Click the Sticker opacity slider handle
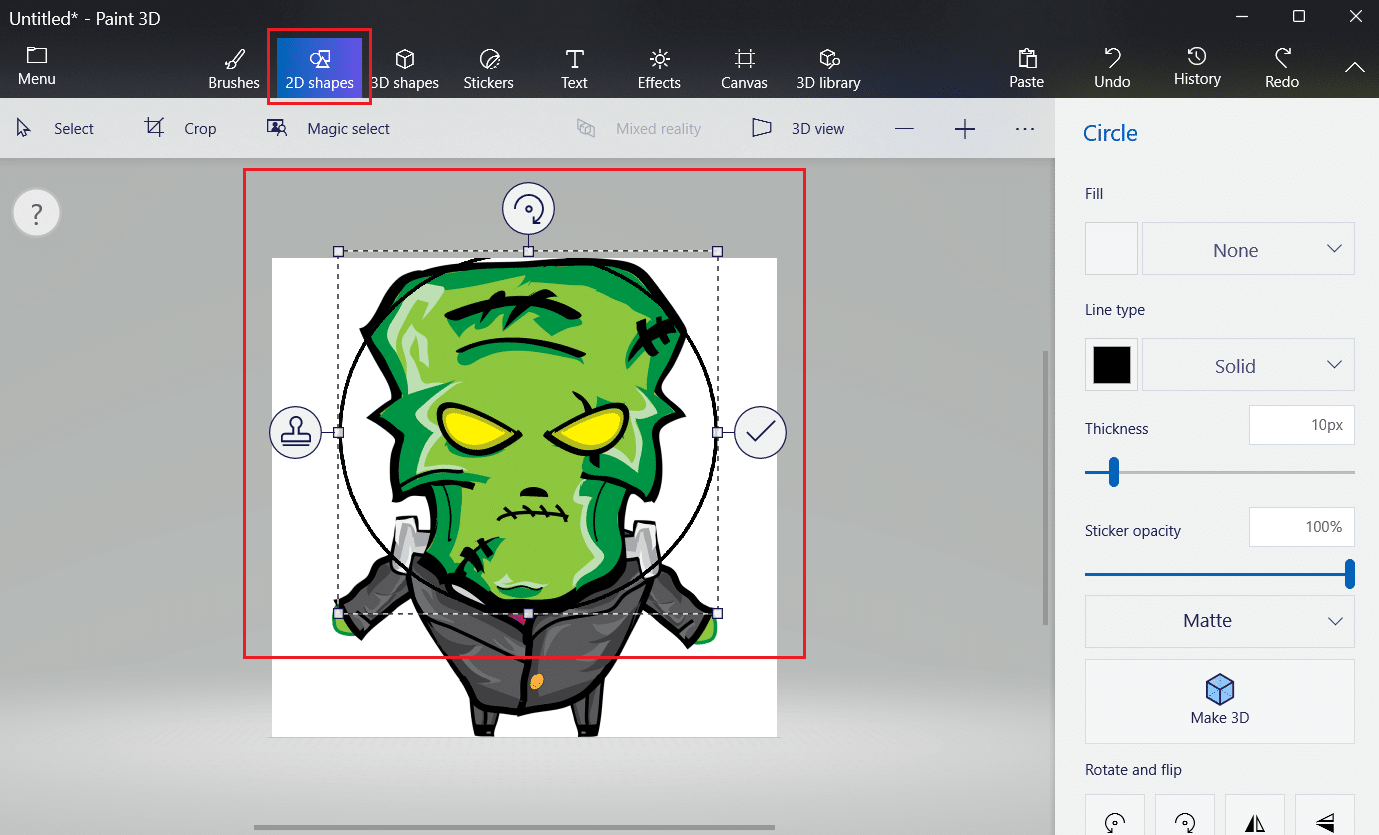The height and width of the screenshot is (835, 1379). click(1350, 574)
